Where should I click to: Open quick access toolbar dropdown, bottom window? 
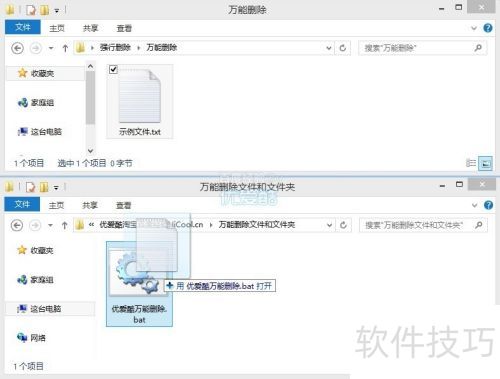(56, 188)
